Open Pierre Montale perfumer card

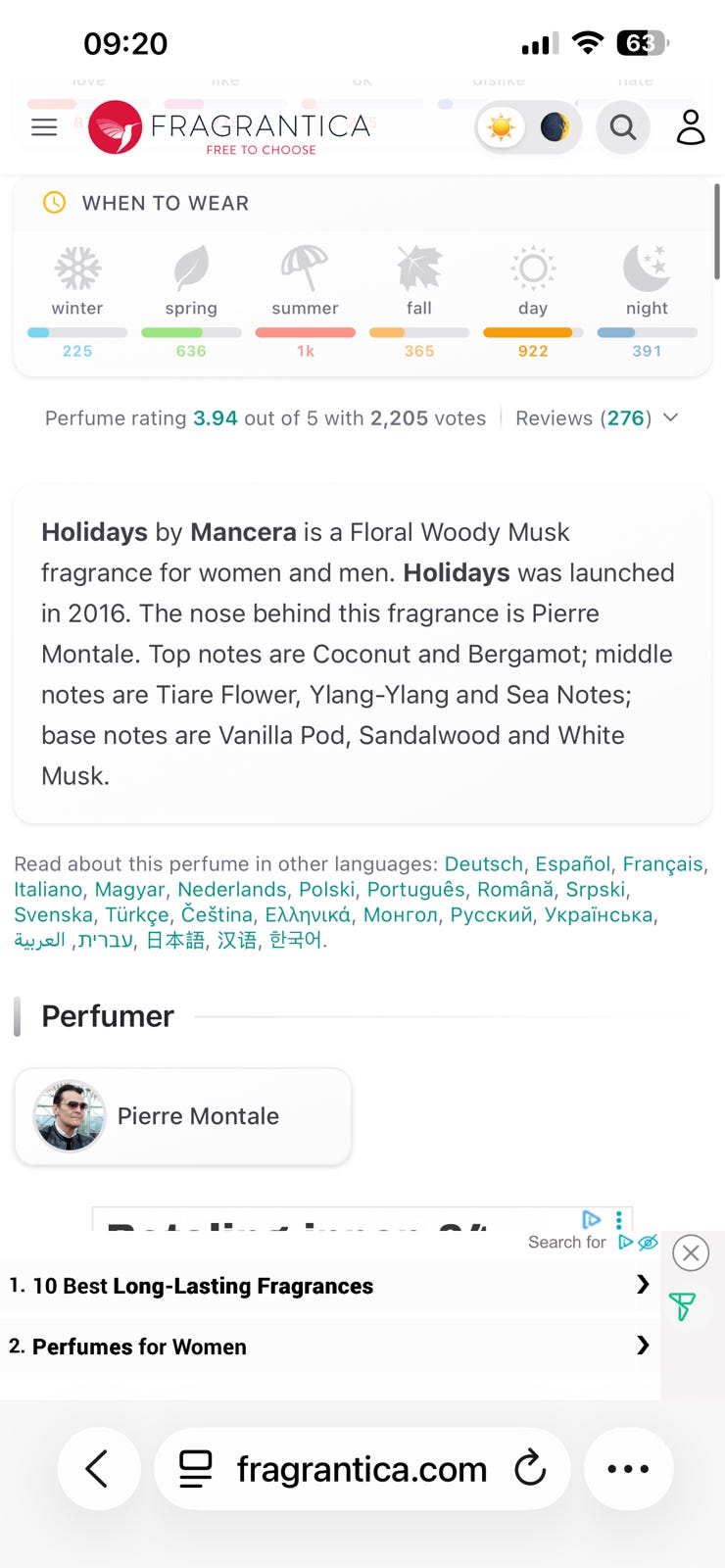point(183,1116)
